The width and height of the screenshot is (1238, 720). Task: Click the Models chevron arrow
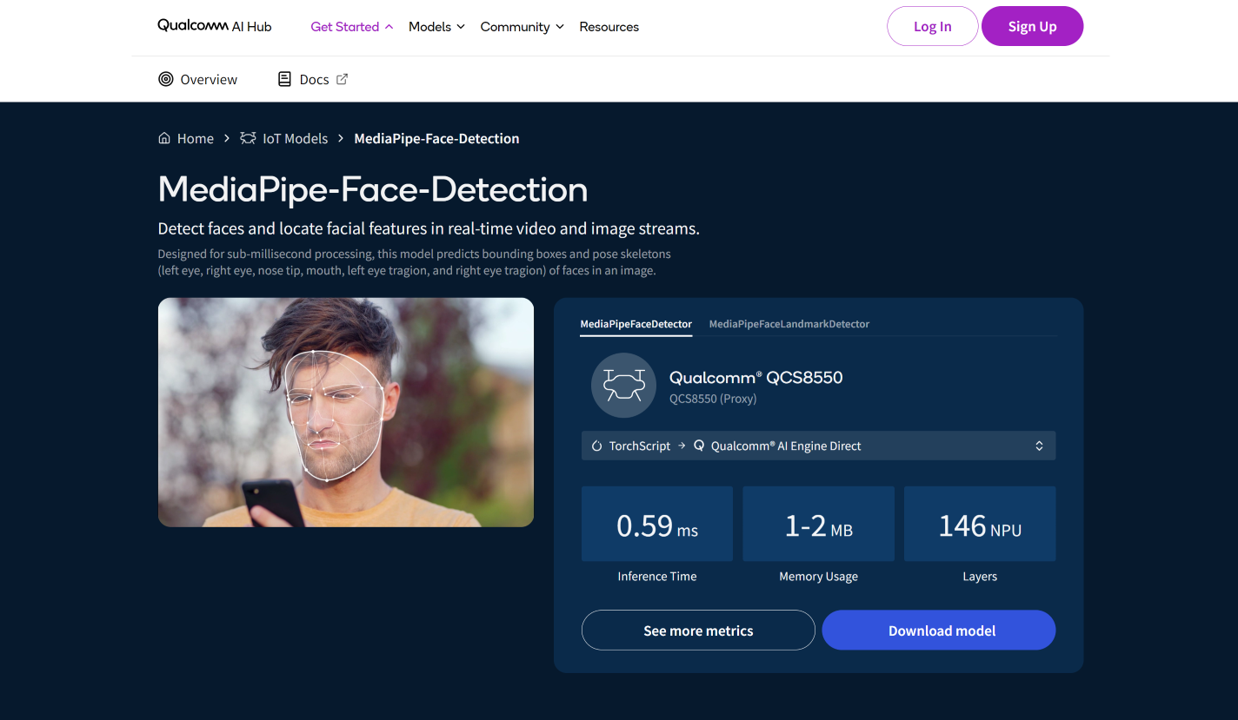pyautogui.click(x=461, y=27)
